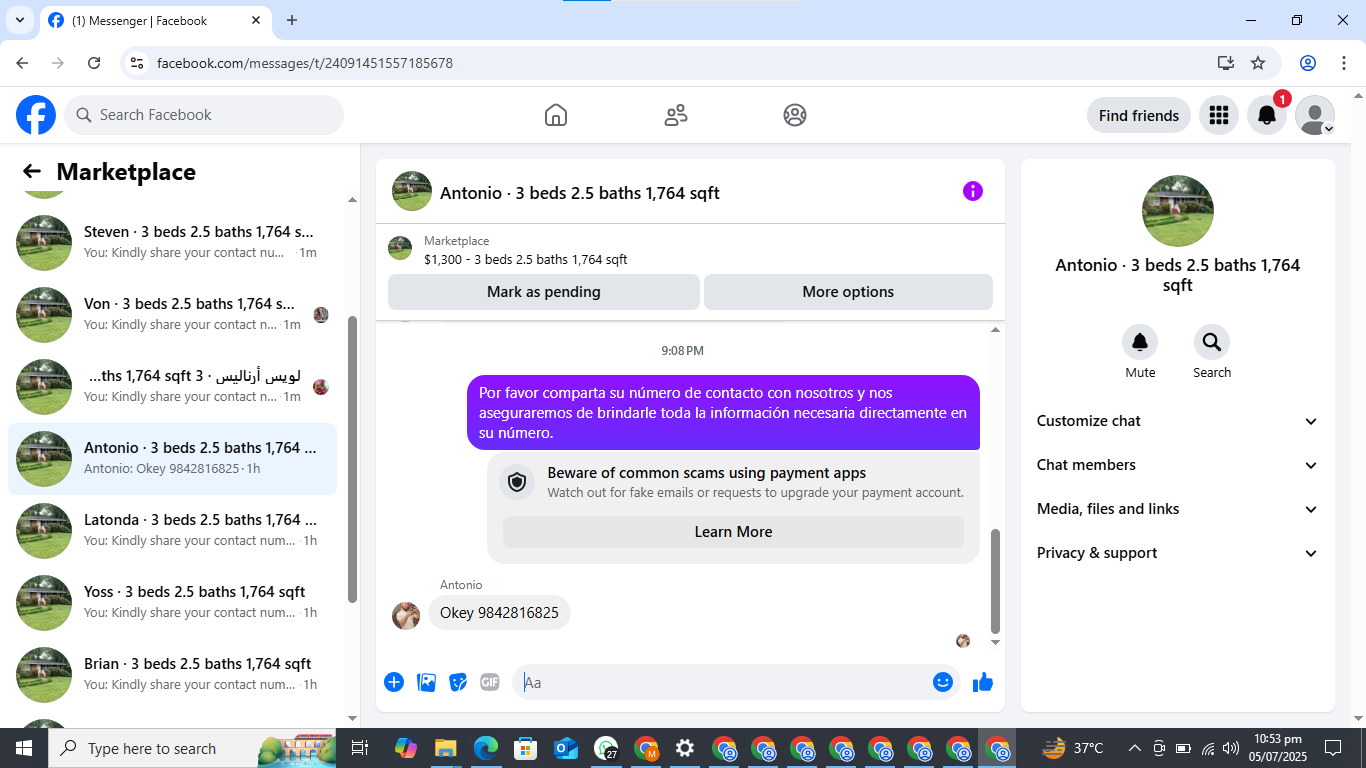Open the notifications bell with red badge
Viewport: 1366px width, 768px height.
click(1267, 115)
